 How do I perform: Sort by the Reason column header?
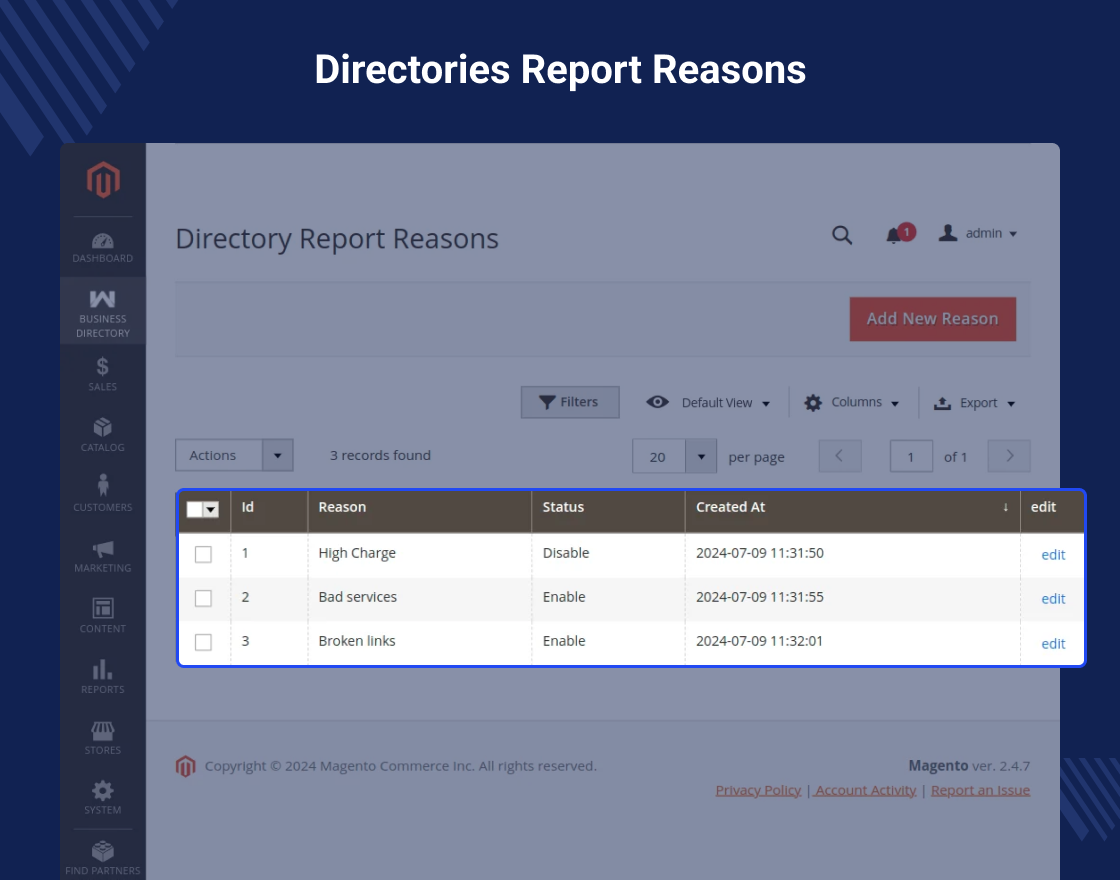click(x=342, y=507)
